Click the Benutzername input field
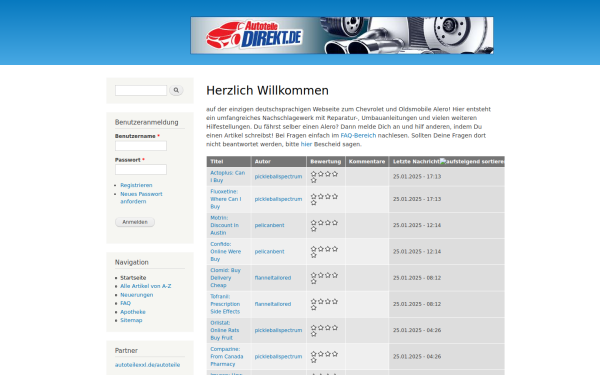 pos(141,146)
